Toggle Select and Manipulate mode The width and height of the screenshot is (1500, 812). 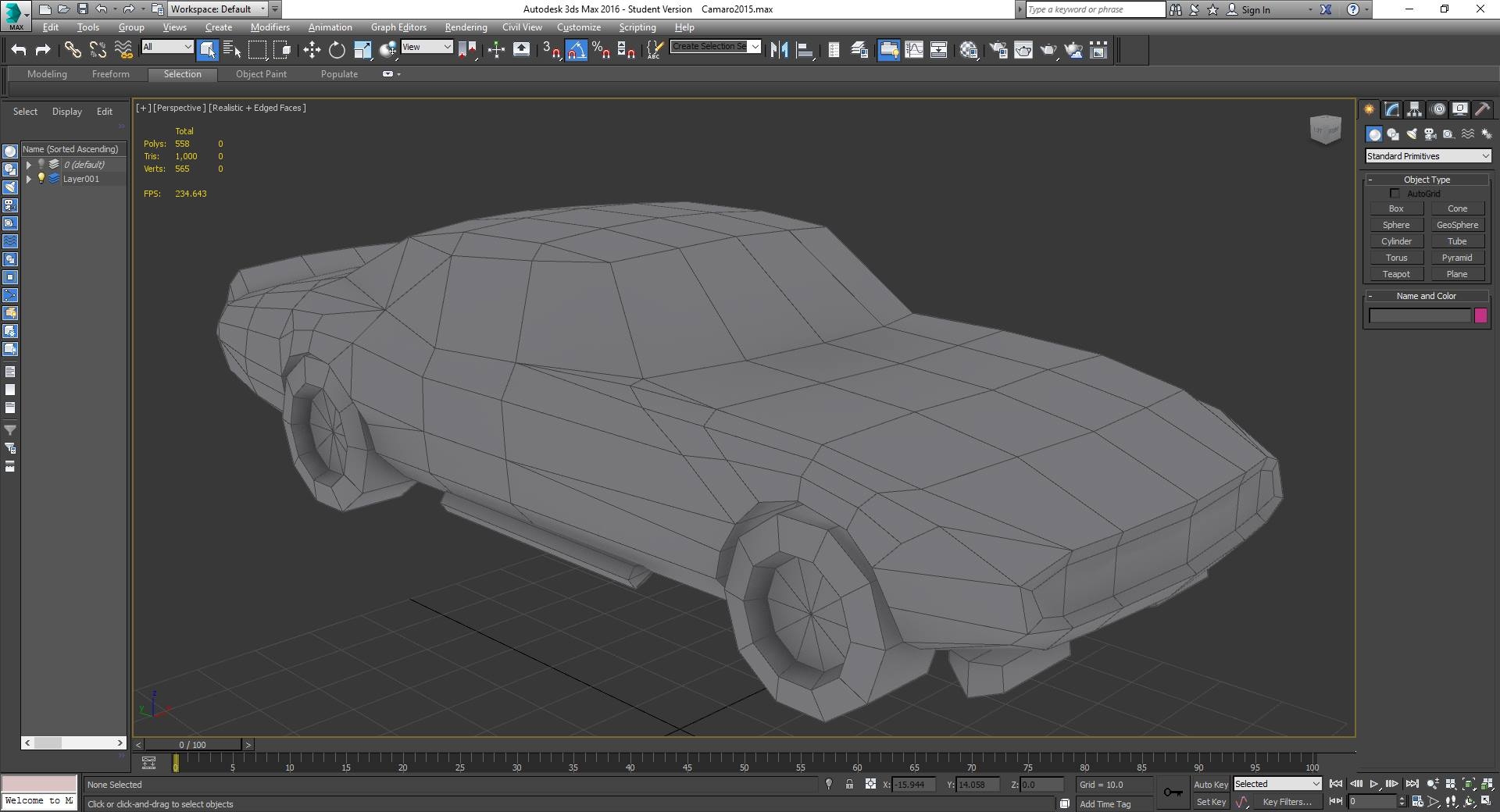tap(496, 50)
